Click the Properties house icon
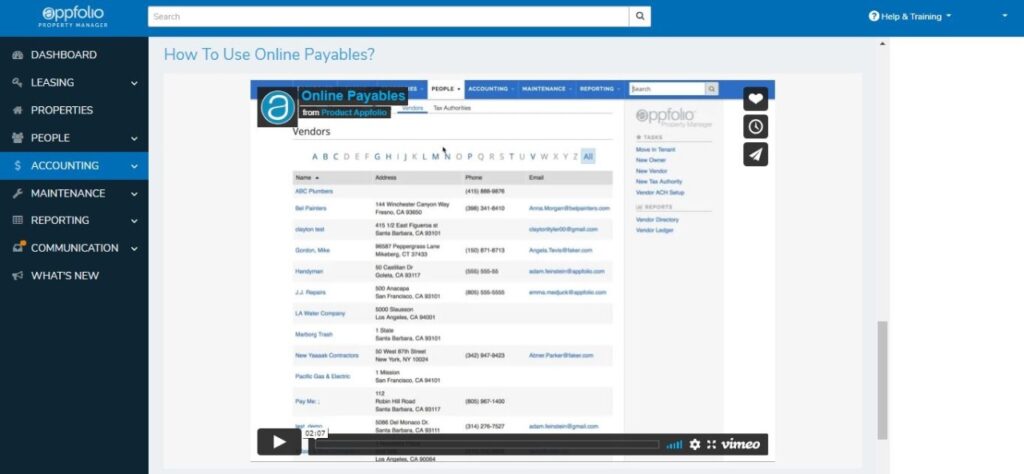The image size is (1024, 474). [18, 110]
